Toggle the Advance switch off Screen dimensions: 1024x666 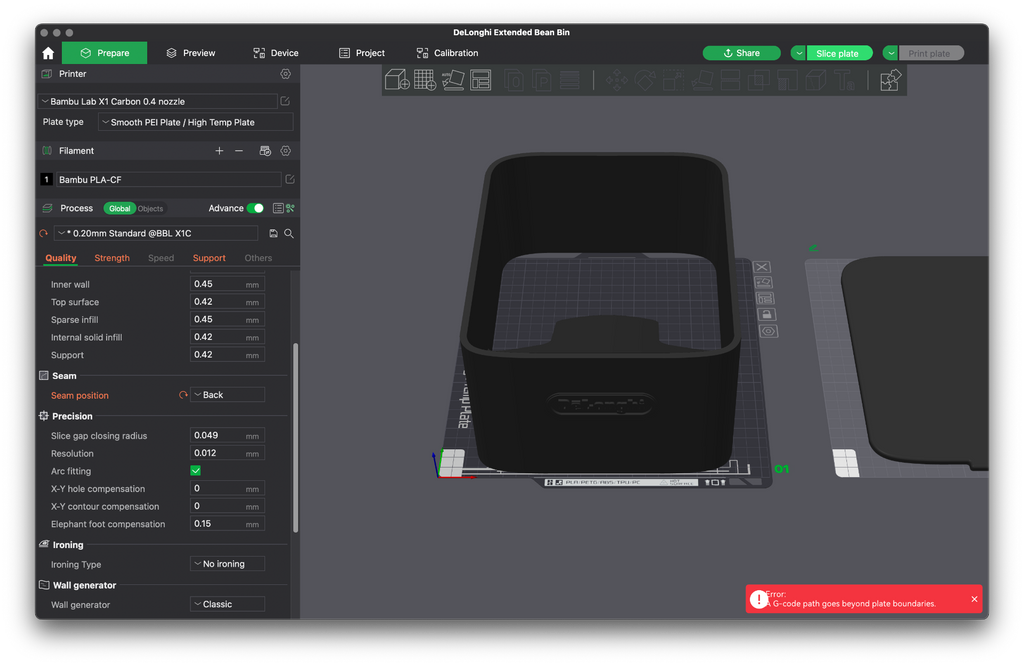(255, 208)
